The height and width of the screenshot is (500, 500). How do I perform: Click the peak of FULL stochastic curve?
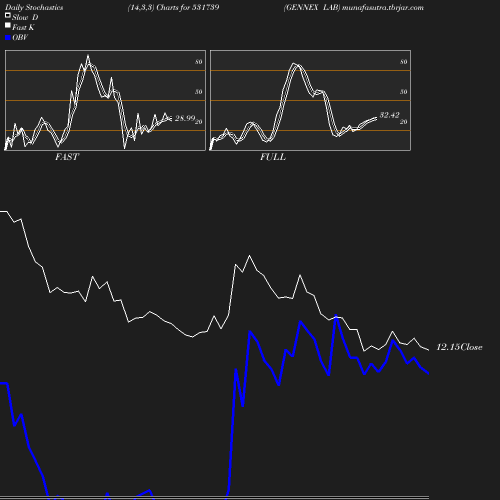294,63
